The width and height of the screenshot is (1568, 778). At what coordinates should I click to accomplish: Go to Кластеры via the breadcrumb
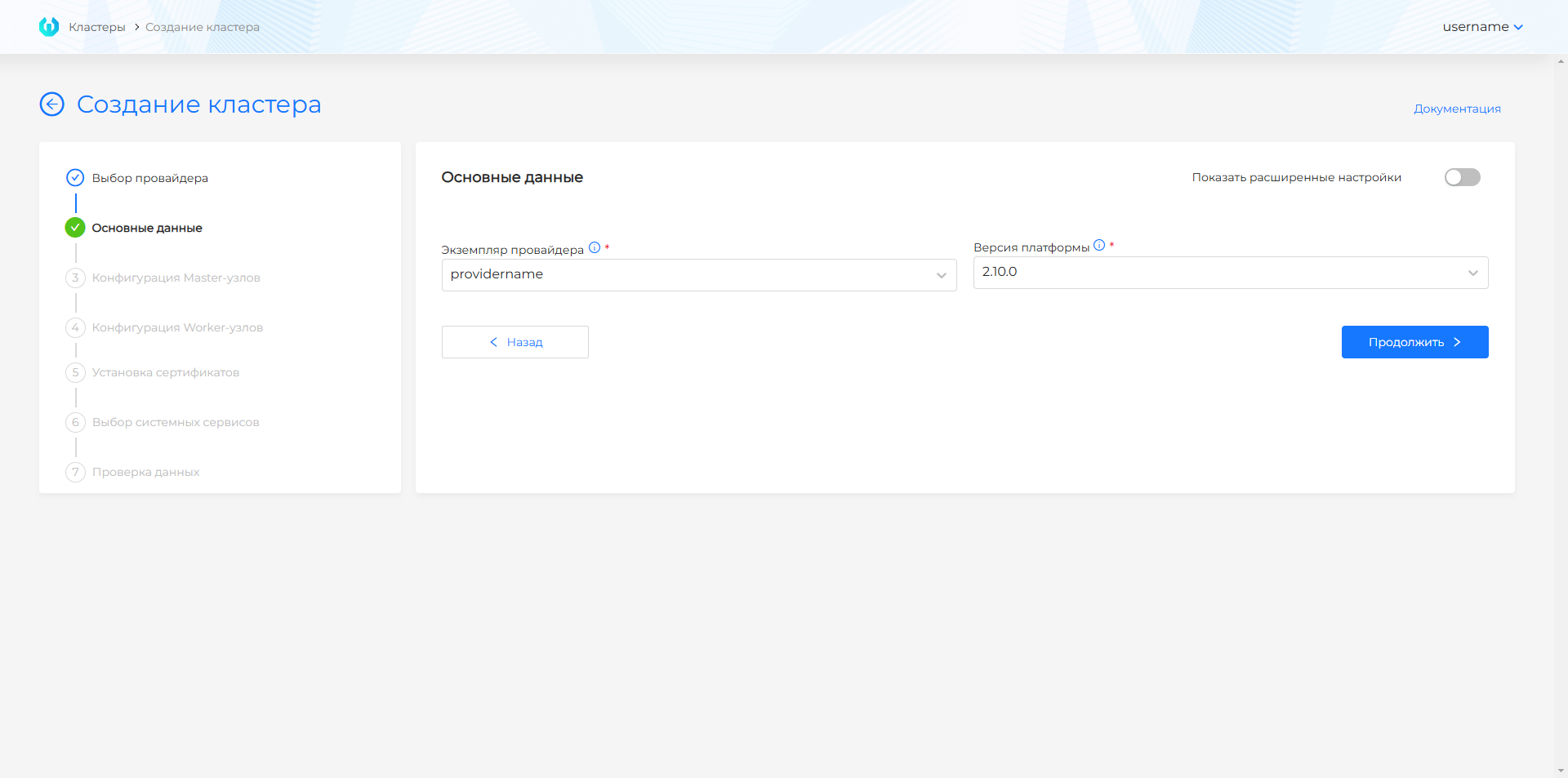point(97,26)
